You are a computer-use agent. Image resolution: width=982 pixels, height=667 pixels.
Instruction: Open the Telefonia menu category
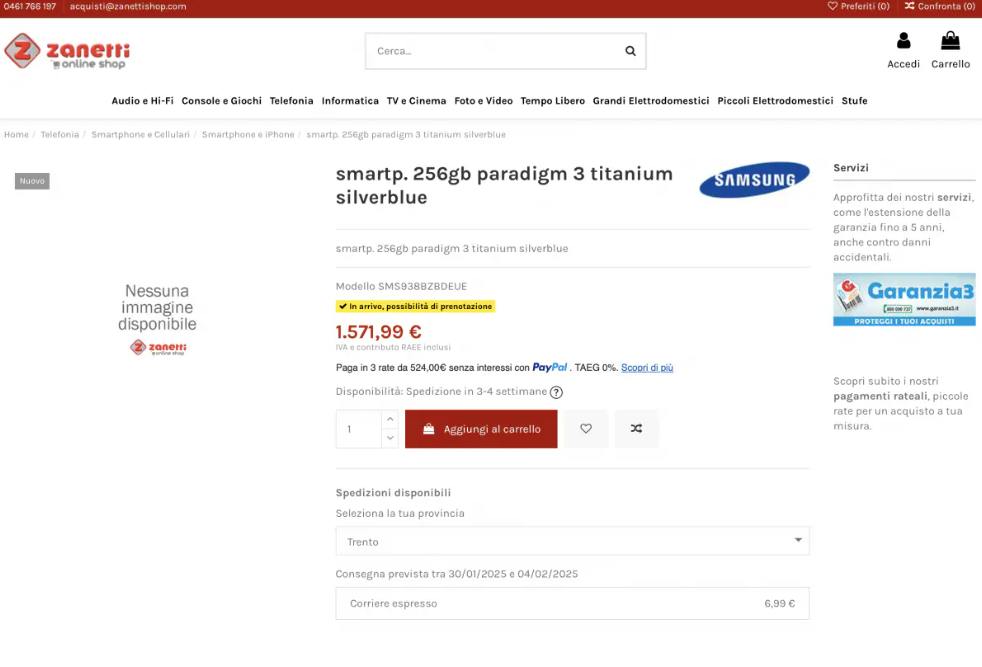pos(291,101)
